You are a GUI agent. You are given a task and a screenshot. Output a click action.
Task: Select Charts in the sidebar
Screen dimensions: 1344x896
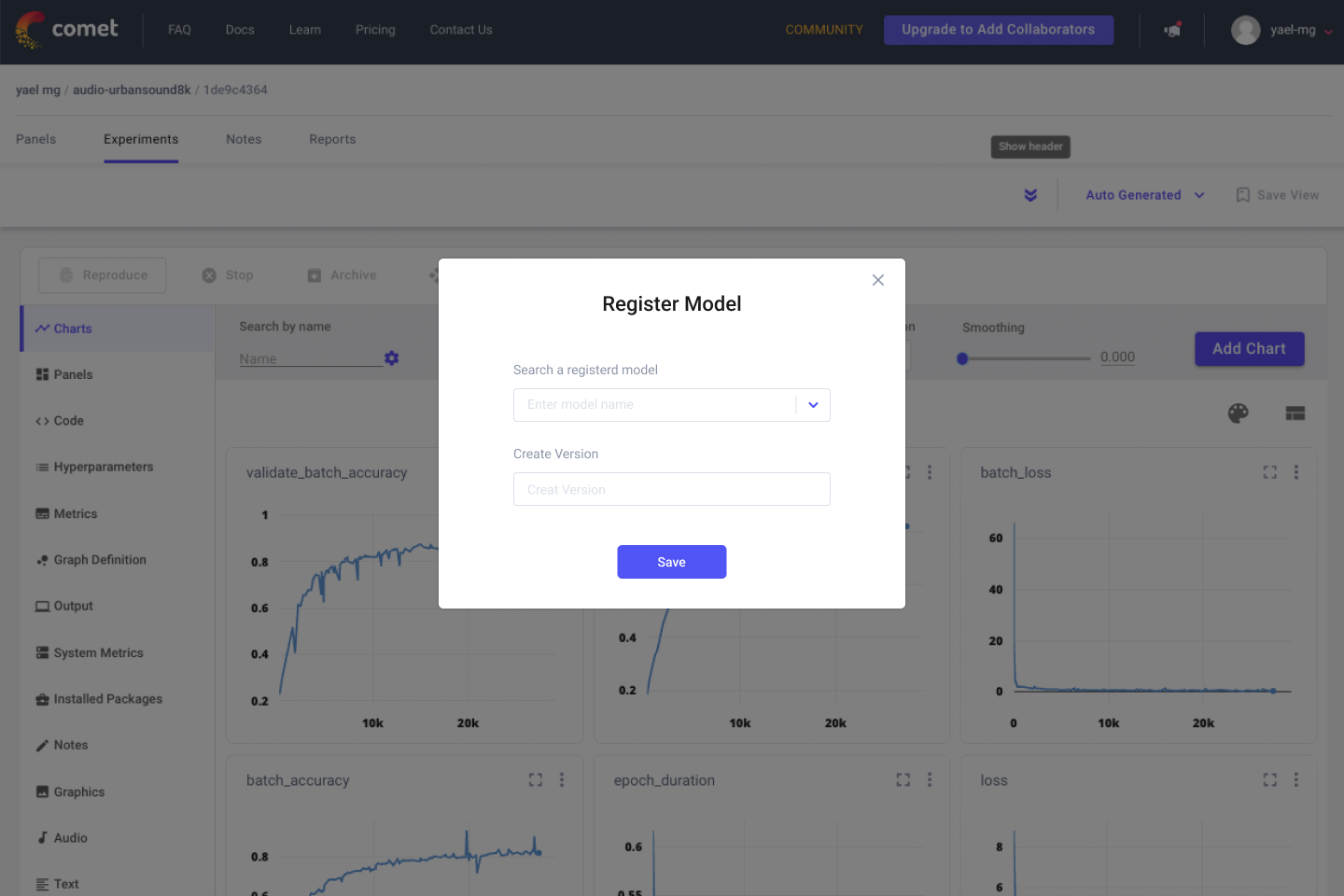click(118, 329)
